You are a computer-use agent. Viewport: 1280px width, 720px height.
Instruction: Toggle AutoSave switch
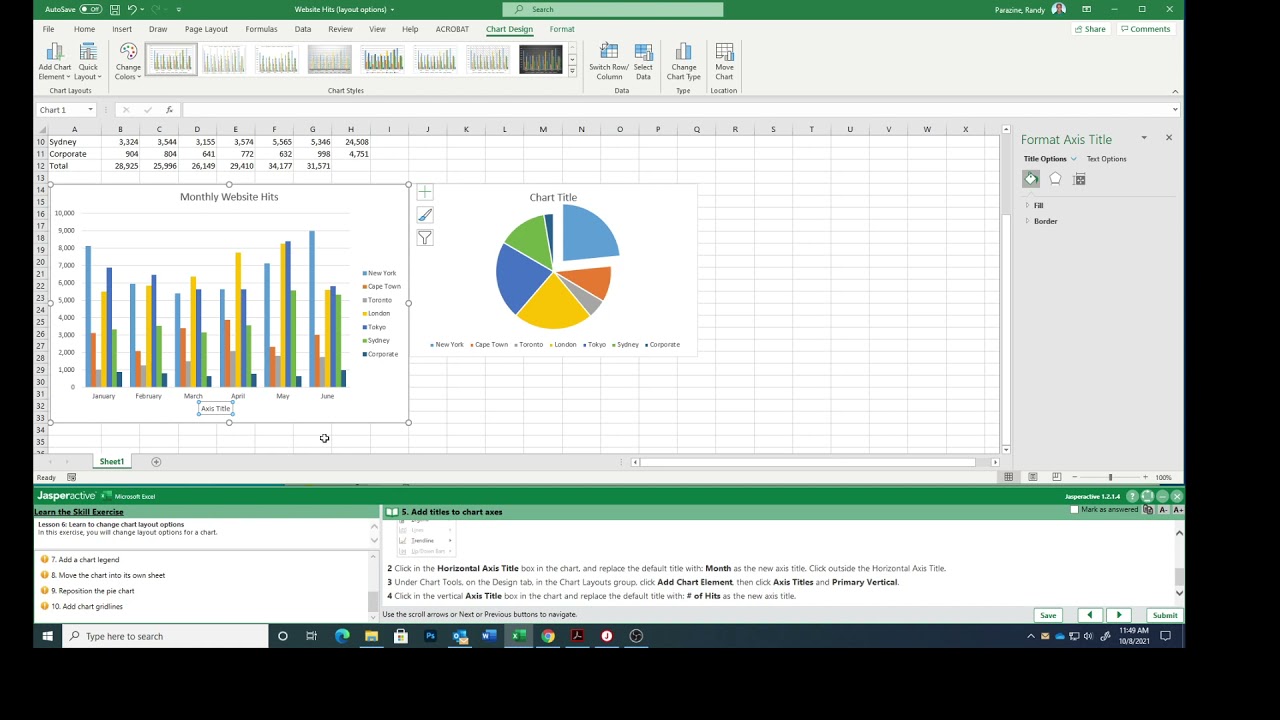coord(90,9)
